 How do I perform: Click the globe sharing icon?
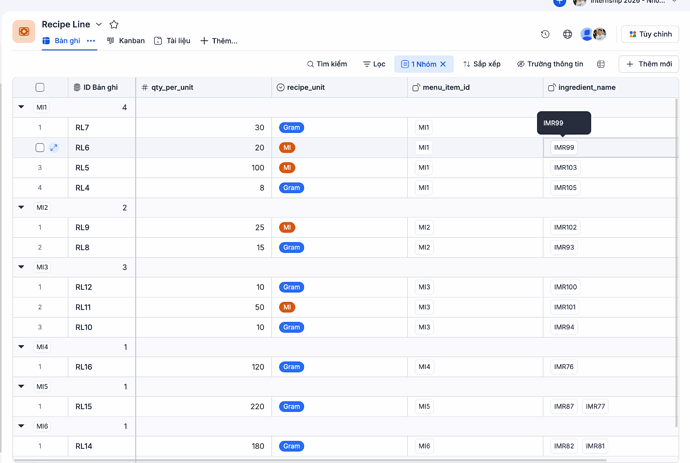[567, 34]
